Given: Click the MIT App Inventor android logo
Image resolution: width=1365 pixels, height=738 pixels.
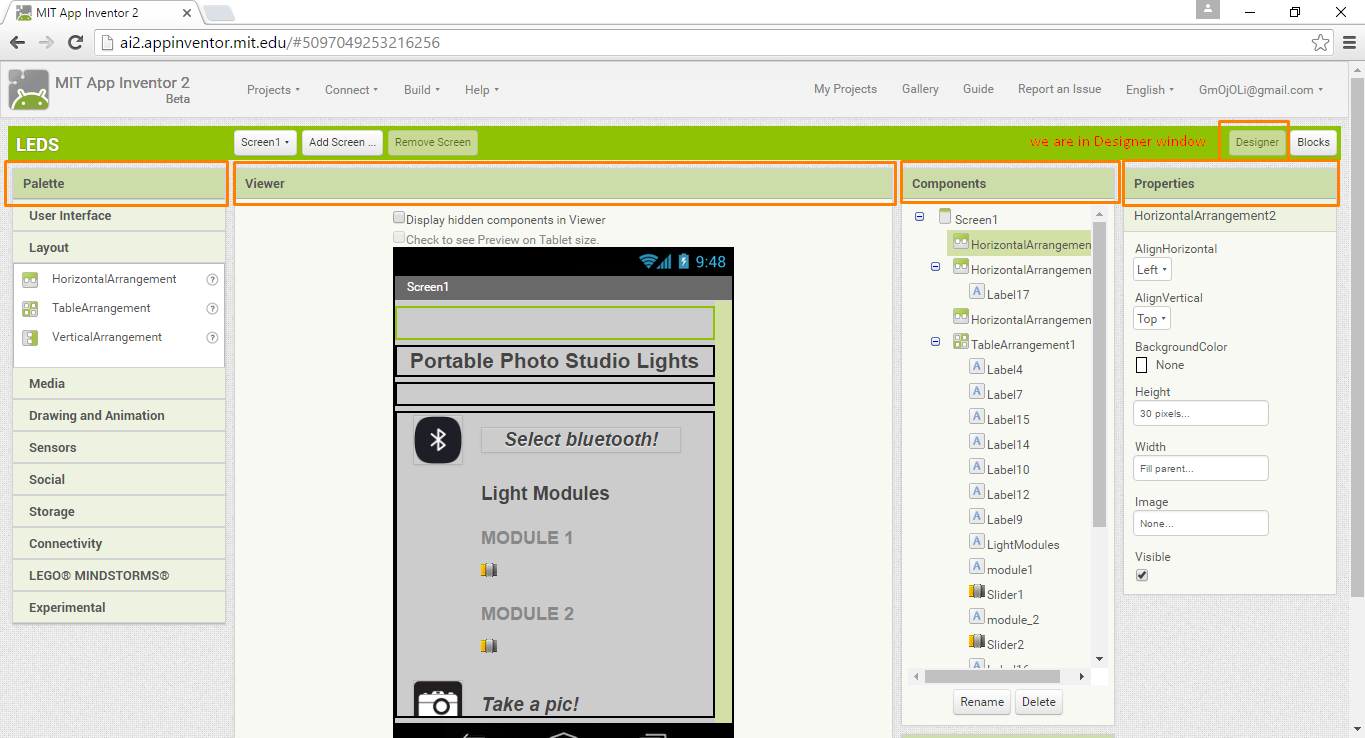Looking at the screenshot, I should (x=28, y=90).
